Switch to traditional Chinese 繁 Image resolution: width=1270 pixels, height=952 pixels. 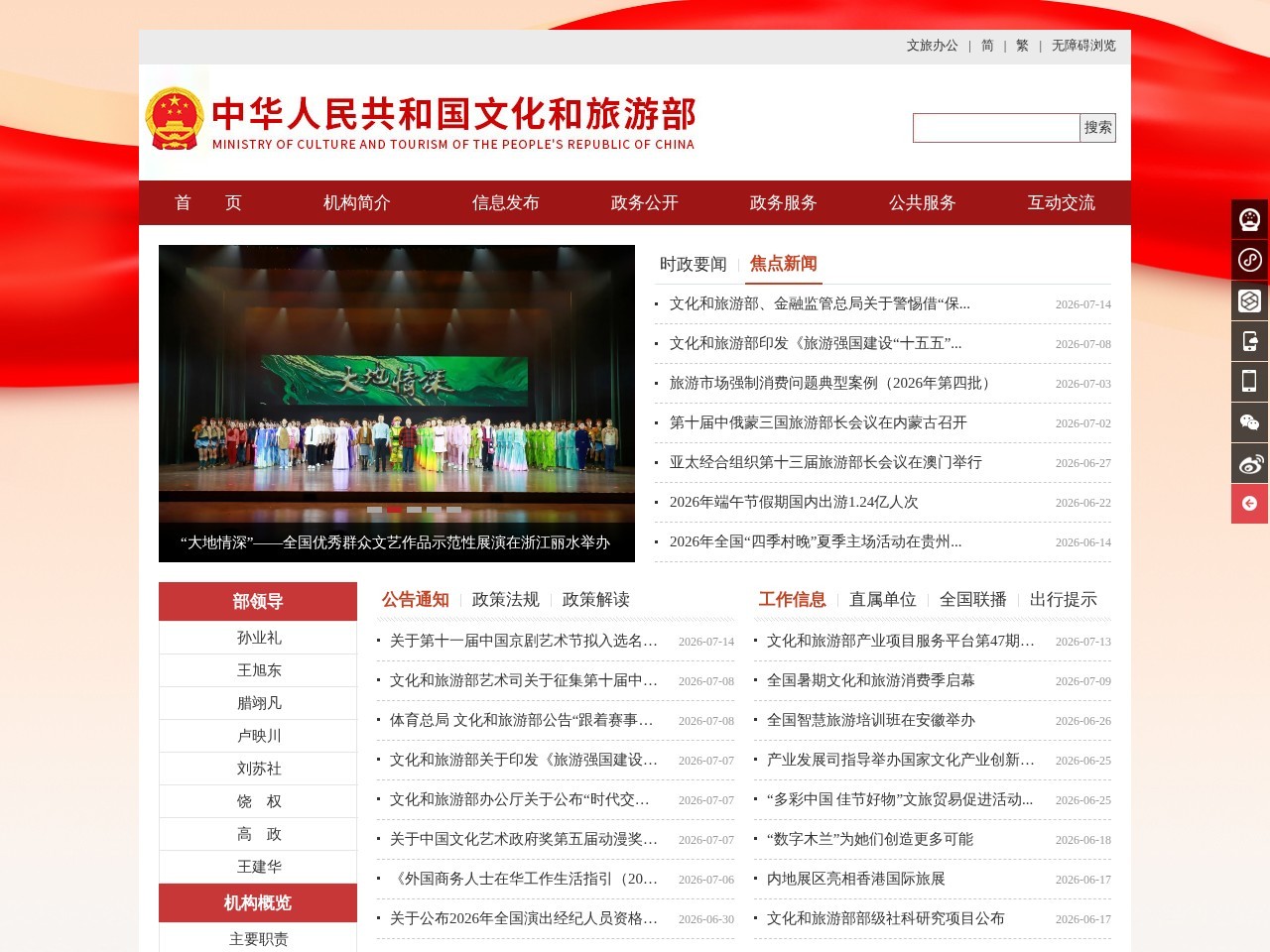(x=1022, y=46)
